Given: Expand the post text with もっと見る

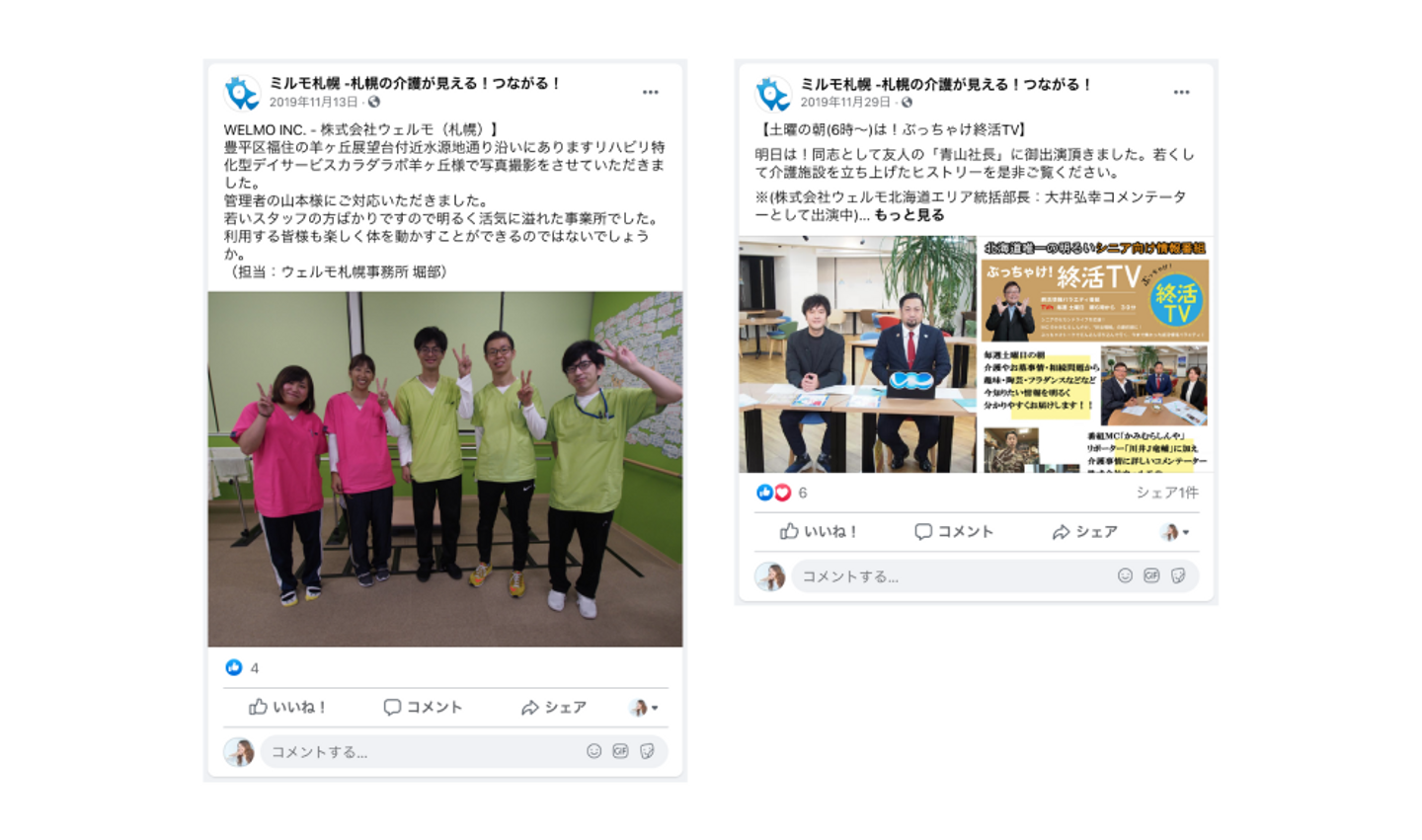Looking at the screenshot, I should click(908, 215).
